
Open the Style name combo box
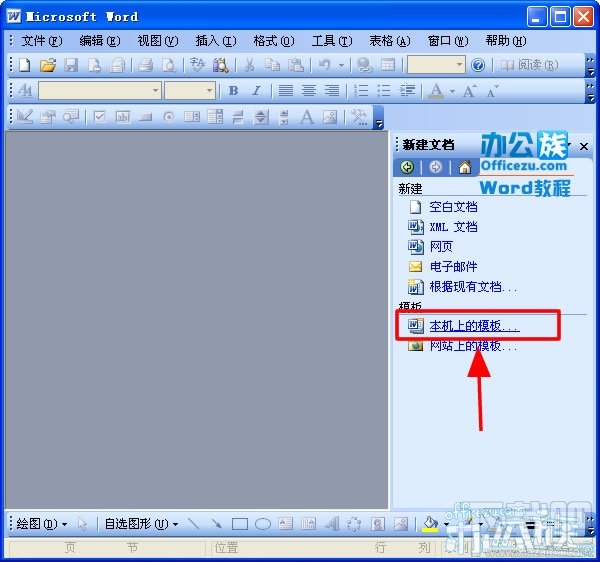[x=99, y=91]
